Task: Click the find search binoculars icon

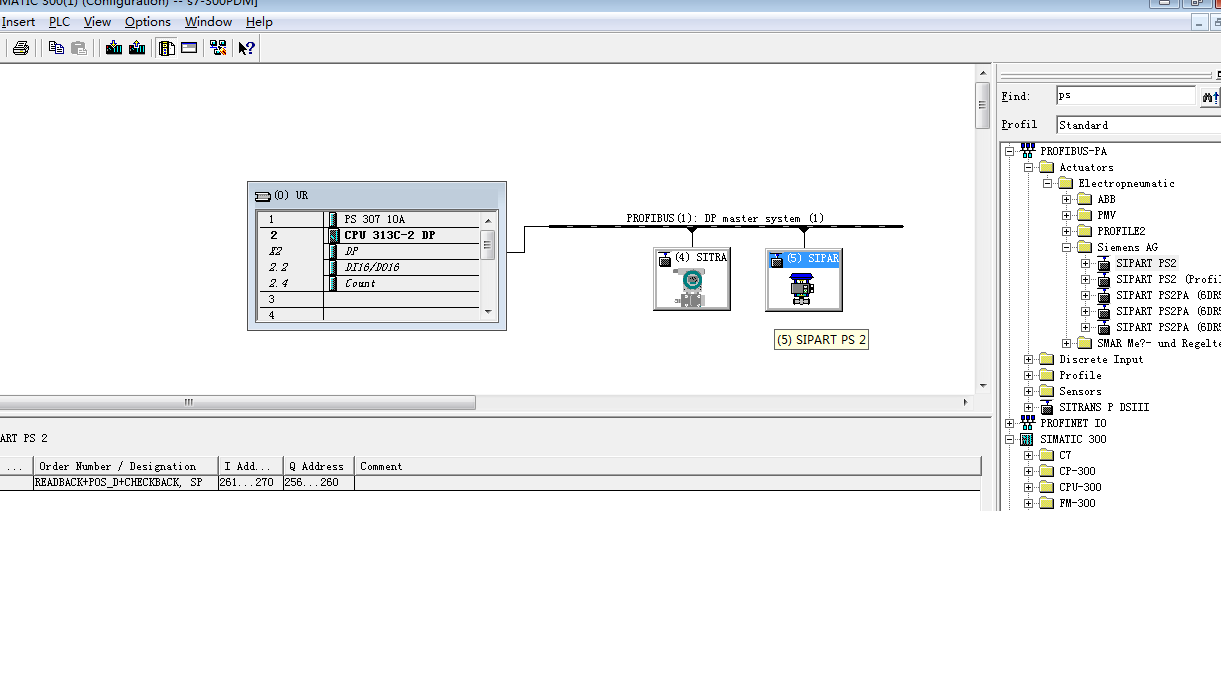Action: 1210,96
